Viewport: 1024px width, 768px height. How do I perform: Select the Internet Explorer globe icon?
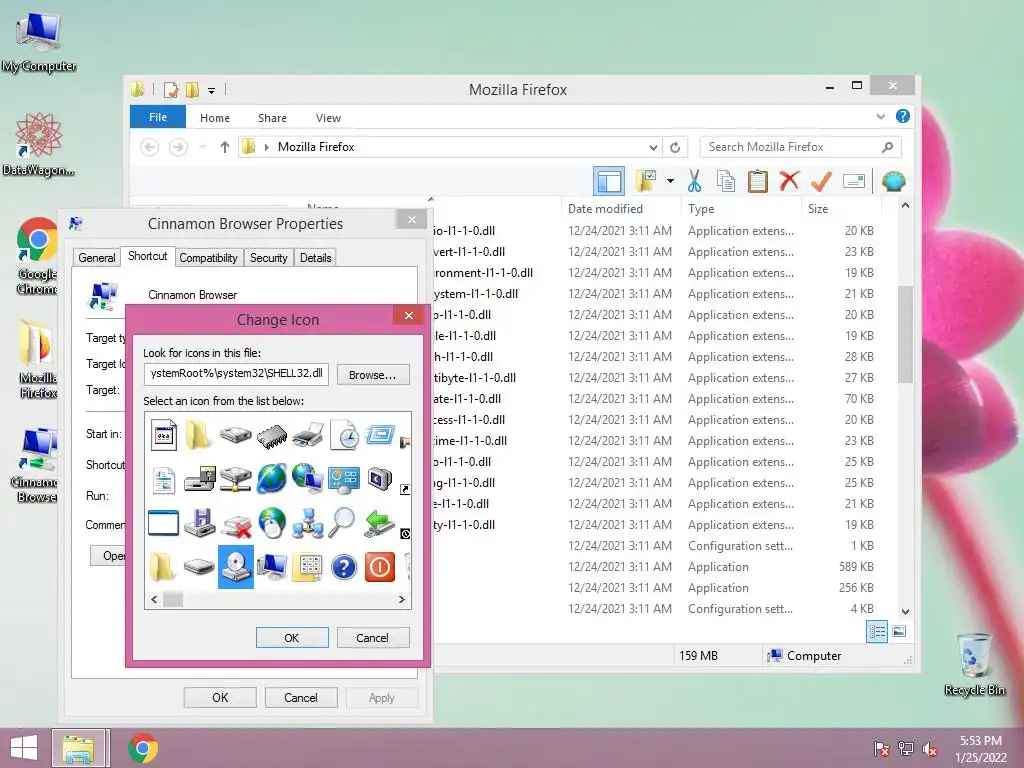click(x=272, y=479)
